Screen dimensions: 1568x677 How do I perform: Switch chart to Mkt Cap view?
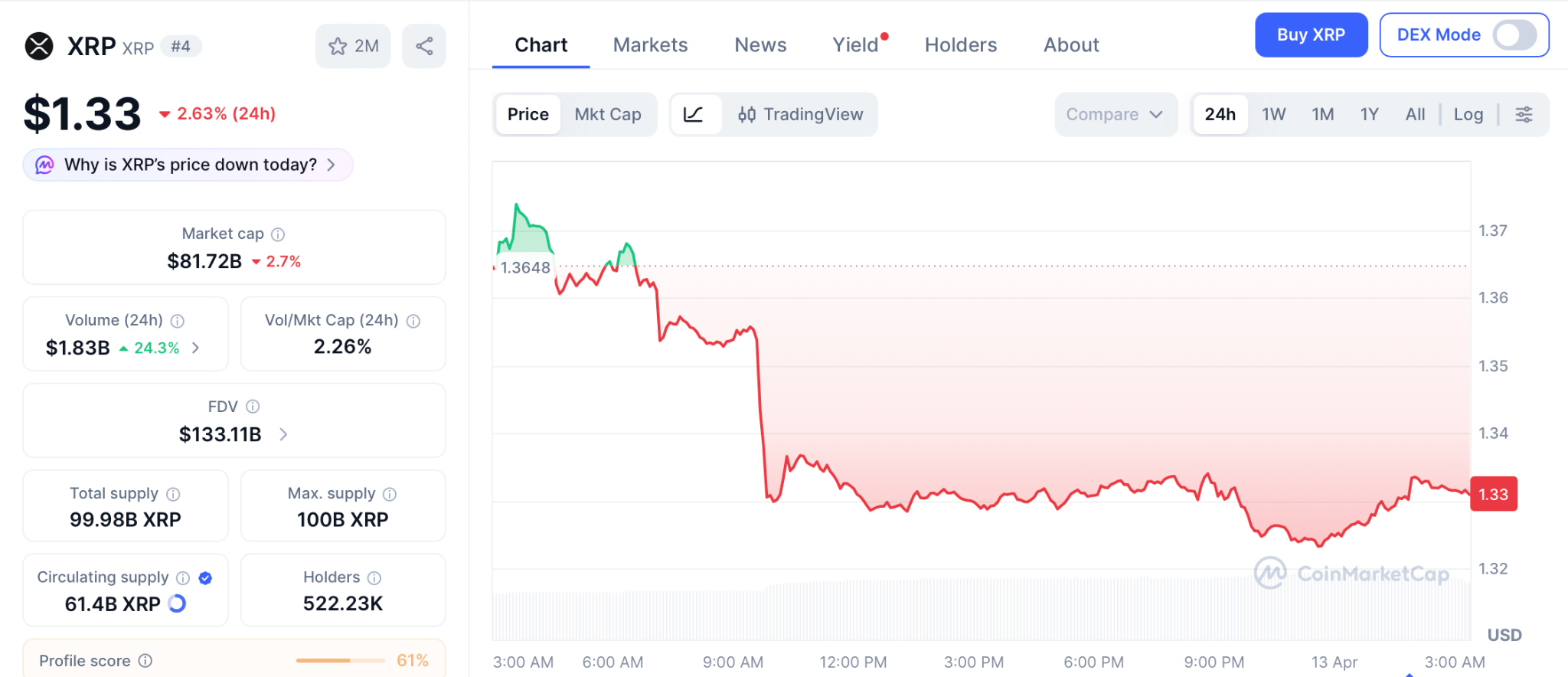tap(608, 114)
